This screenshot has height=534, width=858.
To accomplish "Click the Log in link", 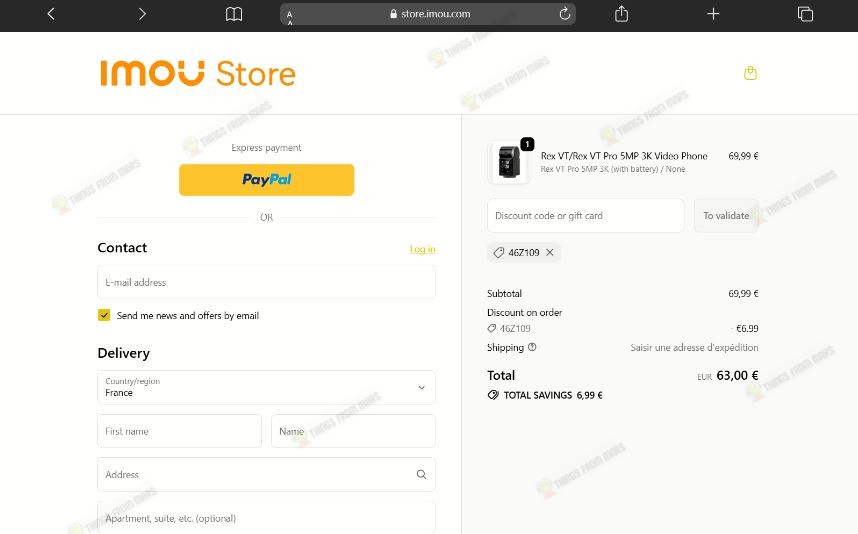I will coord(422,249).
